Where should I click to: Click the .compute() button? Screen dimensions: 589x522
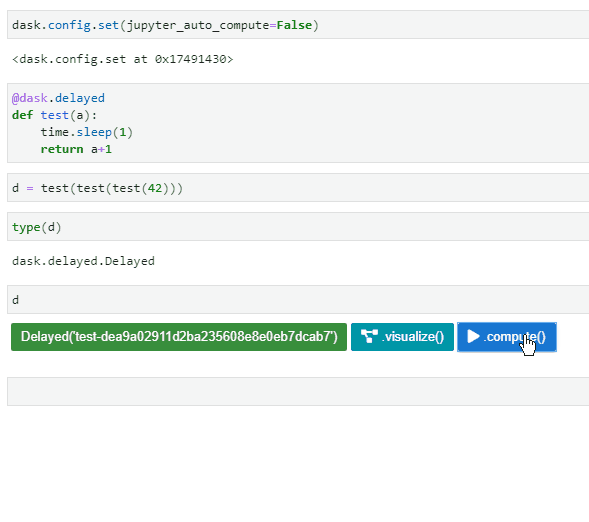click(x=507, y=337)
